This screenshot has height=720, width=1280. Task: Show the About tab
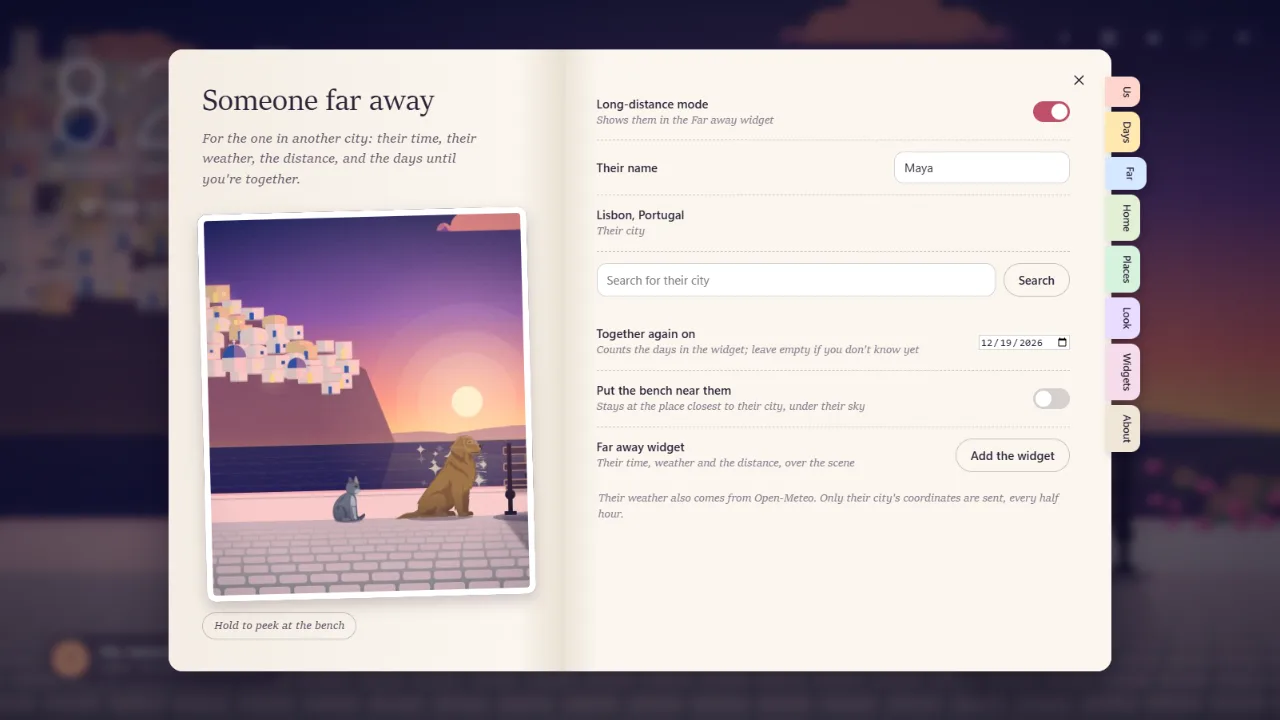1125,428
